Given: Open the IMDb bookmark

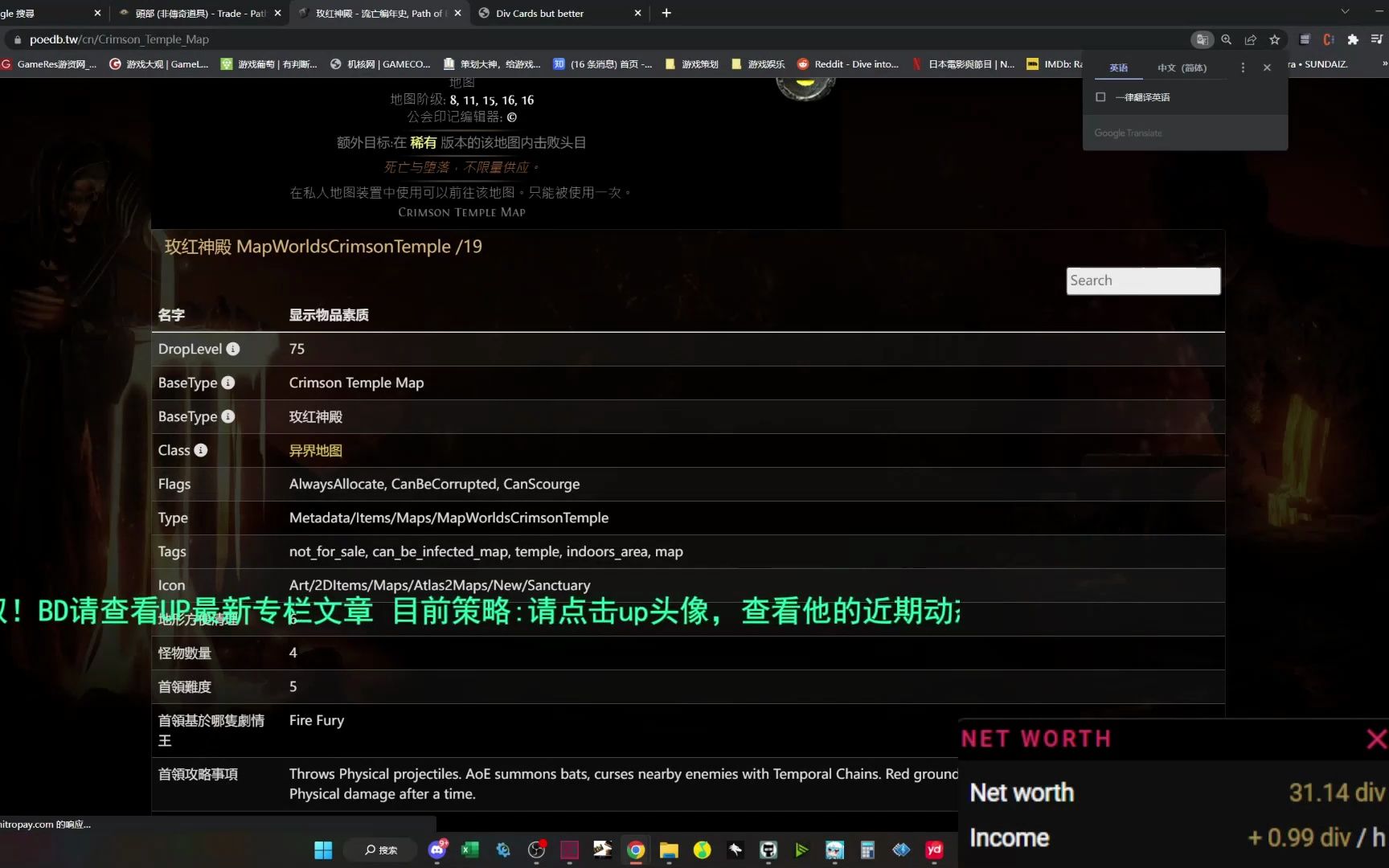Looking at the screenshot, I should (x=1055, y=64).
